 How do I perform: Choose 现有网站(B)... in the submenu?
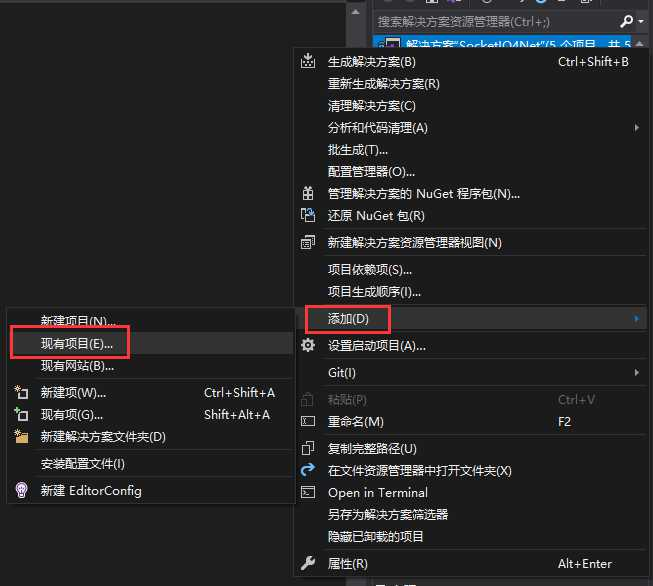click(x=151, y=366)
